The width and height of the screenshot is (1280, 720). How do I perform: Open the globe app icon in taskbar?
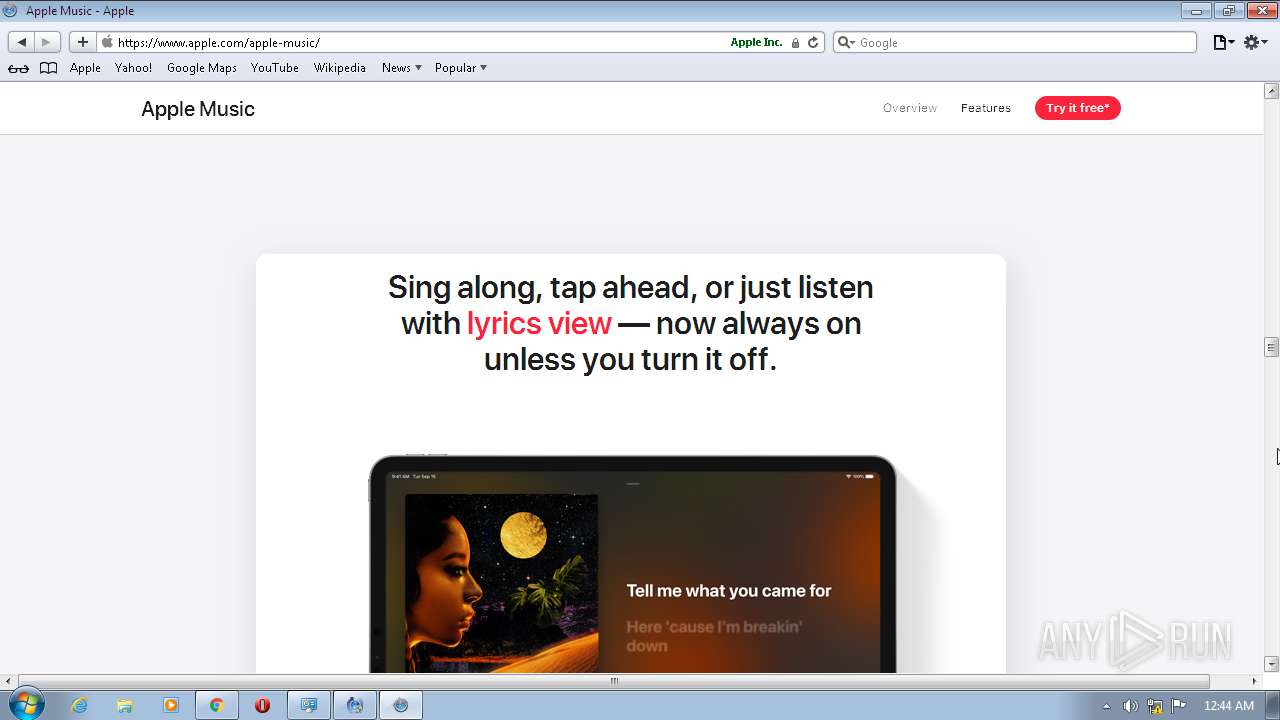355,705
